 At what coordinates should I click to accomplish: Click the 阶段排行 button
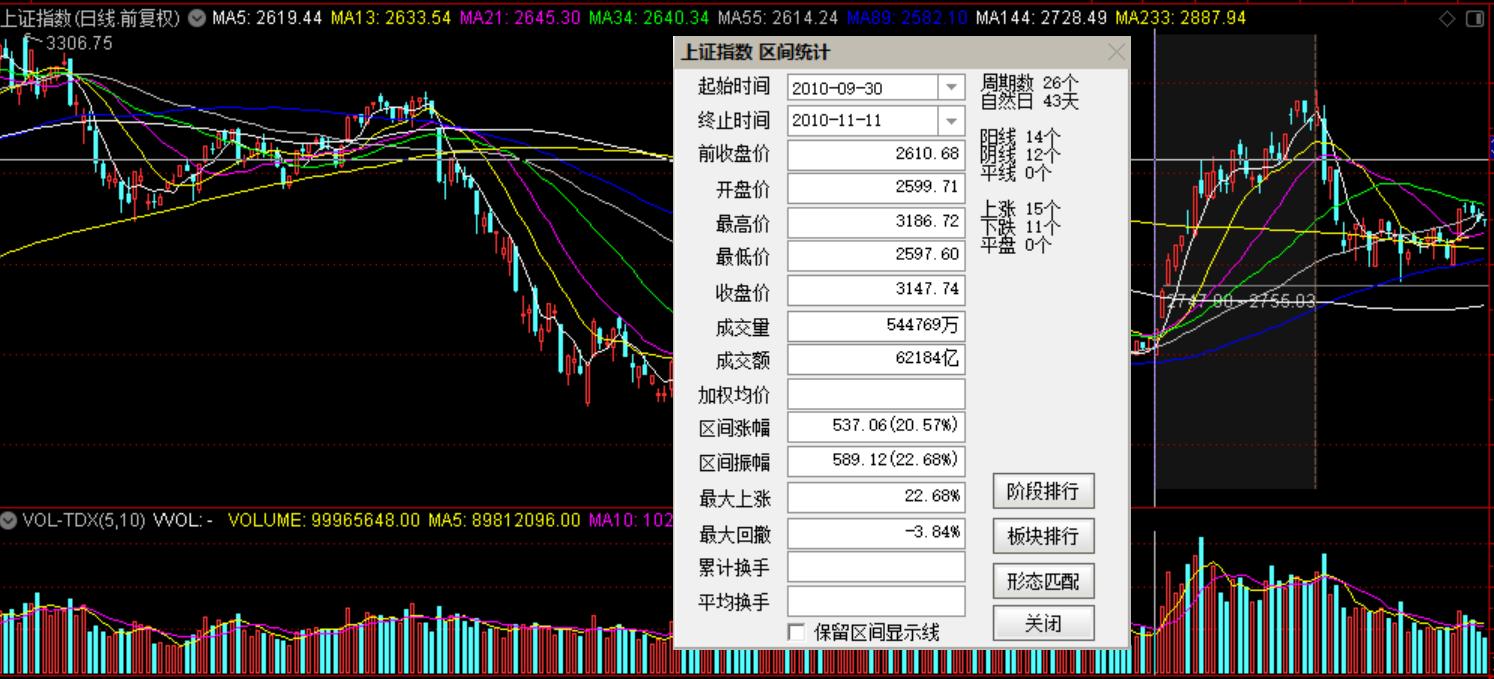tap(1043, 491)
